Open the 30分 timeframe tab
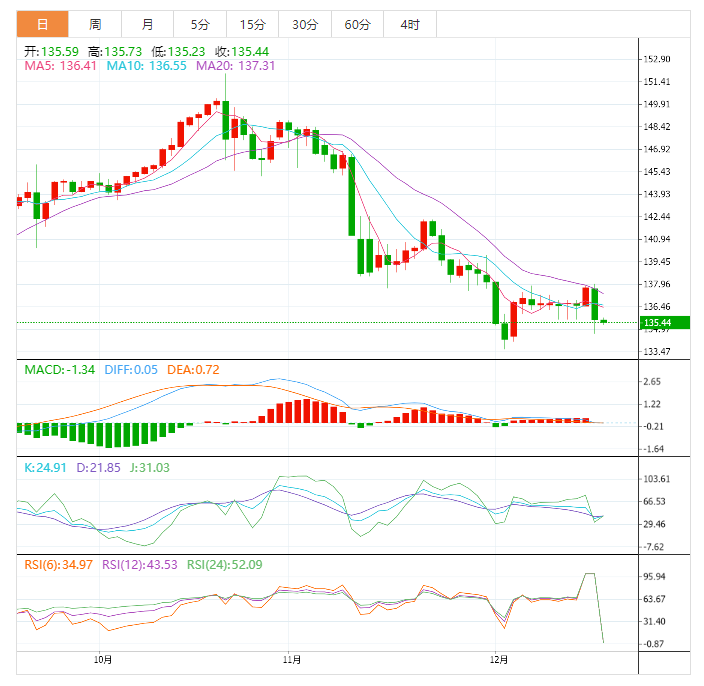This screenshot has width=704, height=686. click(x=305, y=24)
